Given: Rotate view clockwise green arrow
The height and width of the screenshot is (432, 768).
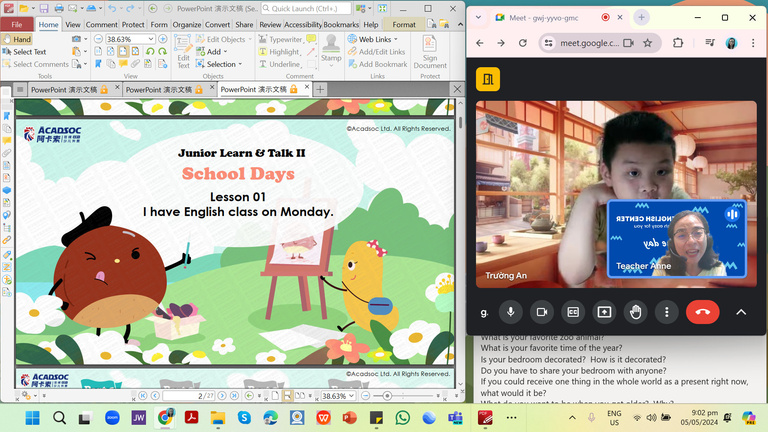Looking at the screenshot, I should (162, 51).
